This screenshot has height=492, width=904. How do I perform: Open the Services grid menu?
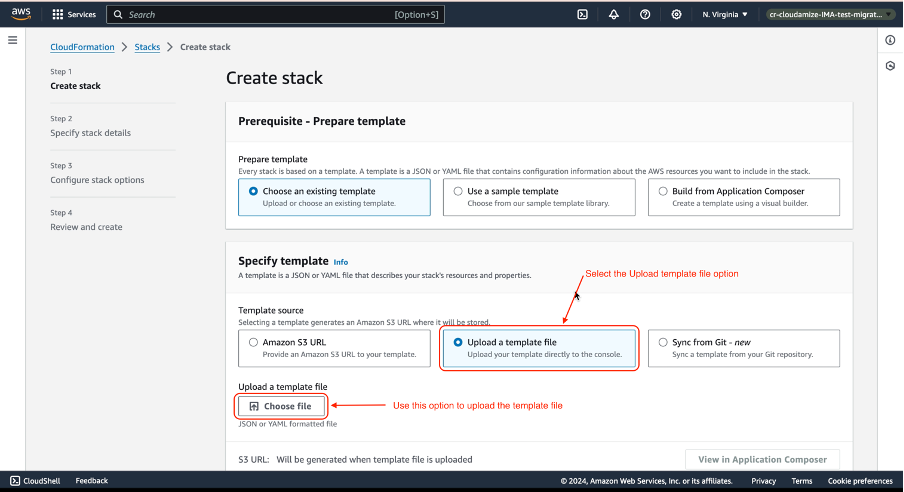click(x=74, y=15)
